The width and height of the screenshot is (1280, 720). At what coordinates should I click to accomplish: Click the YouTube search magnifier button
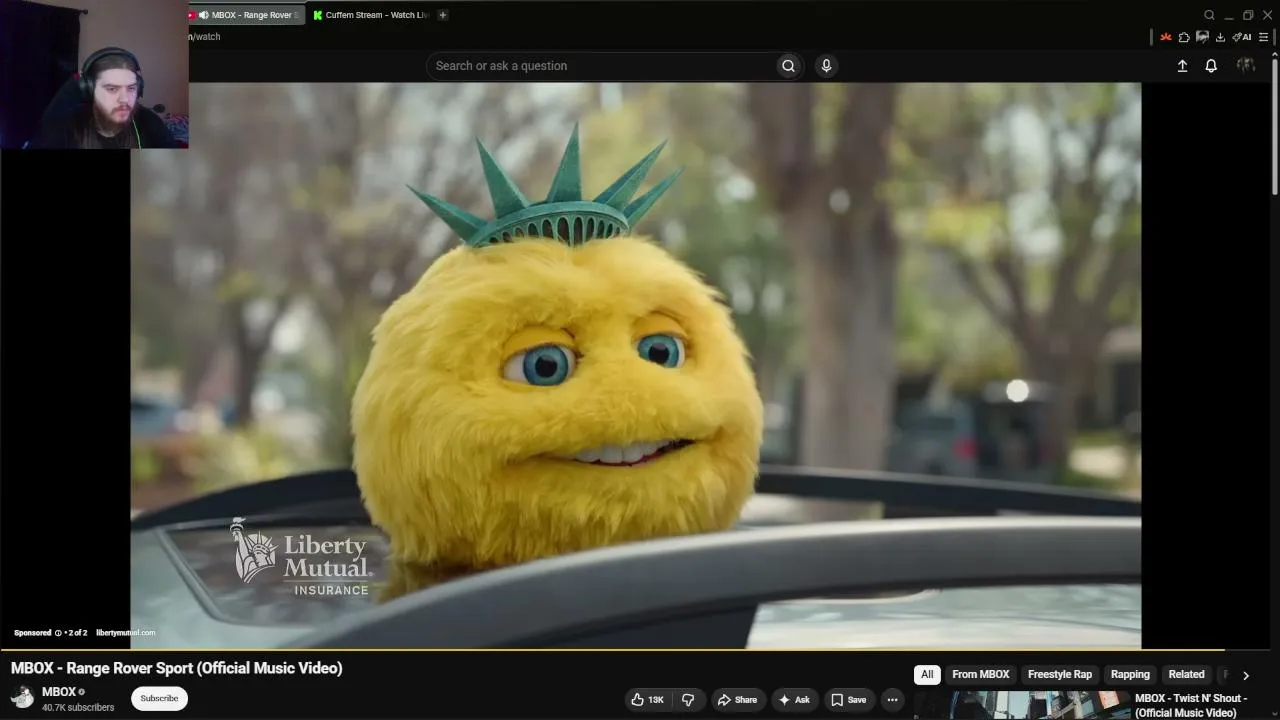click(x=788, y=66)
